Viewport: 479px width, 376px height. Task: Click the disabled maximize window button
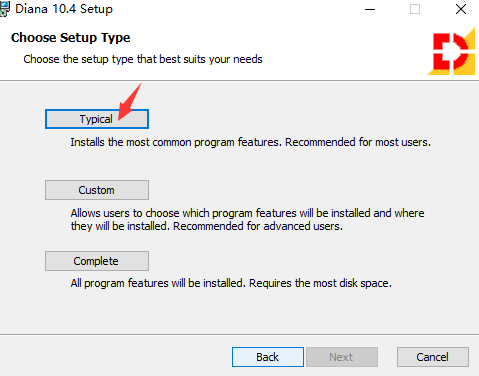[415, 9]
